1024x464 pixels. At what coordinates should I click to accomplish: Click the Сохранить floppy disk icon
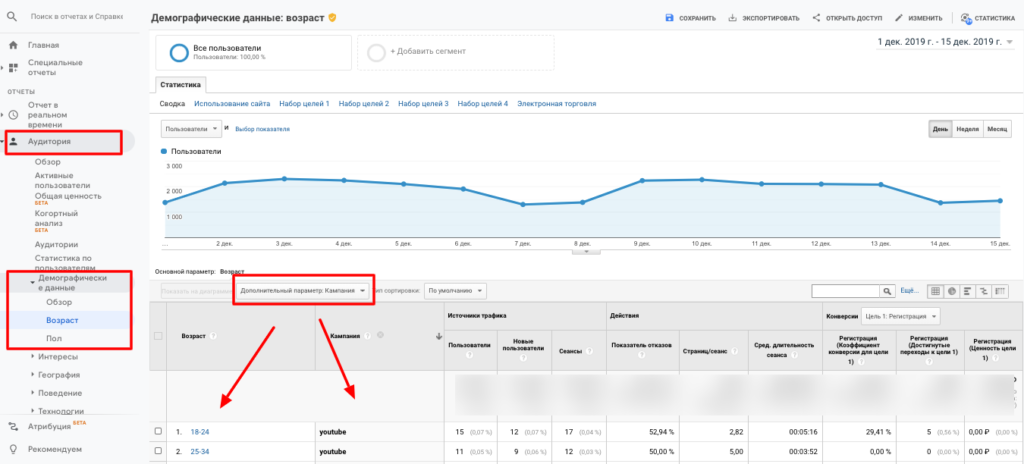(x=670, y=18)
